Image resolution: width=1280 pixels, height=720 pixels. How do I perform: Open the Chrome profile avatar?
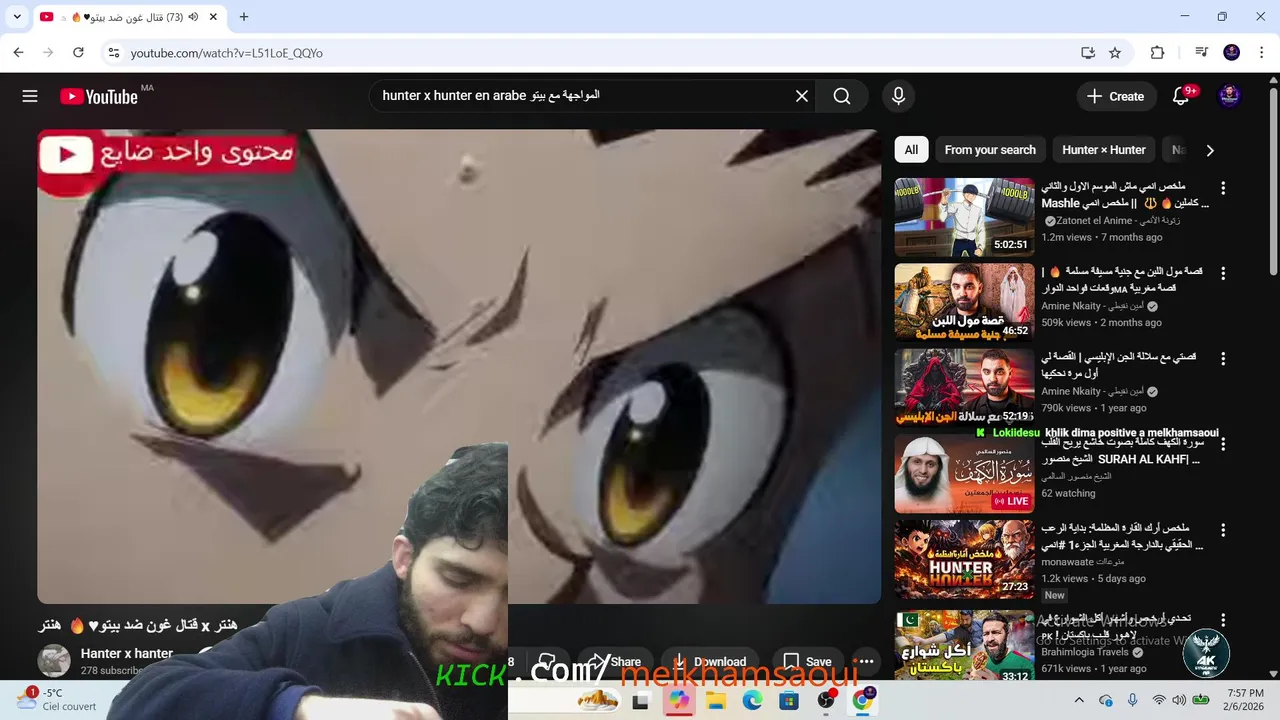click(x=1232, y=53)
